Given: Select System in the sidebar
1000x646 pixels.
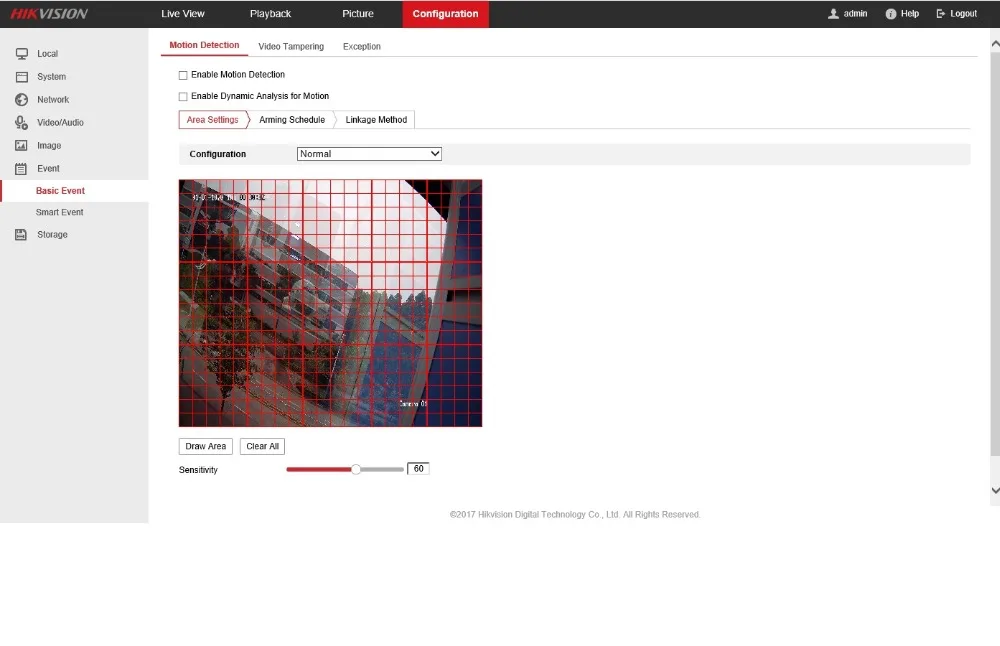Looking at the screenshot, I should point(51,77).
